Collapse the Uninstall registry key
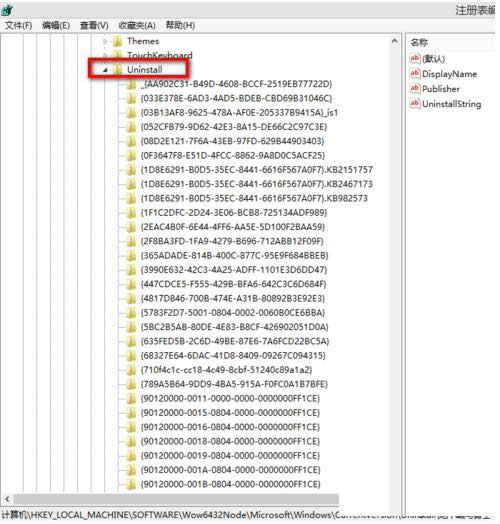 (105, 70)
